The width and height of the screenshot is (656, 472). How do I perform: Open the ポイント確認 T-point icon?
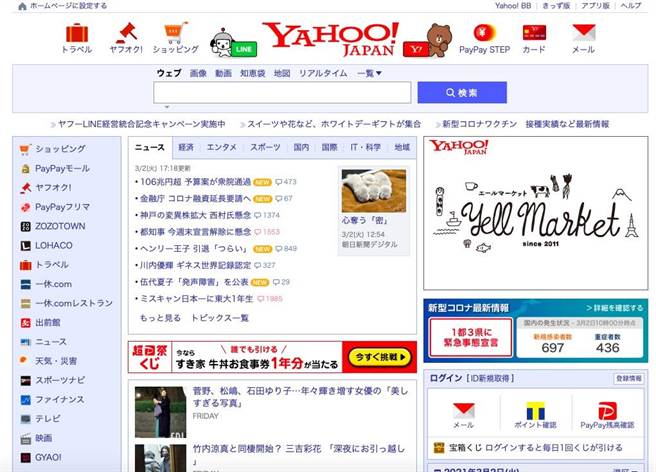pyautogui.click(x=535, y=412)
